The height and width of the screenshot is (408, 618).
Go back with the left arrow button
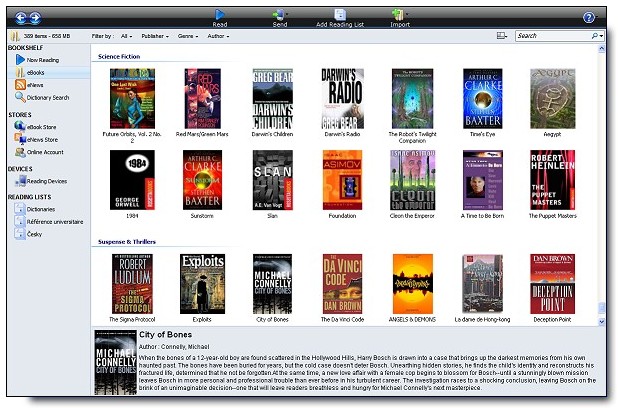click(x=21, y=17)
